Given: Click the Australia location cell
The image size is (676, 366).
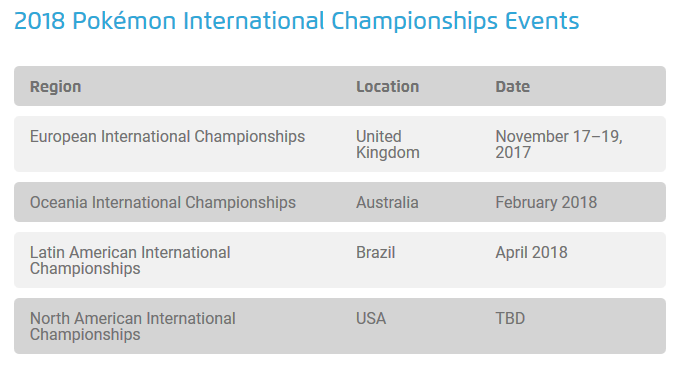Looking at the screenshot, I should point(387,203).
